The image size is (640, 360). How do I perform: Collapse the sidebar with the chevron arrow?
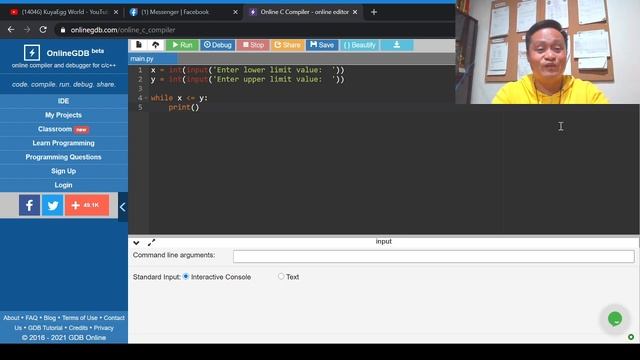pyautogui.click(x=123, y=207)
